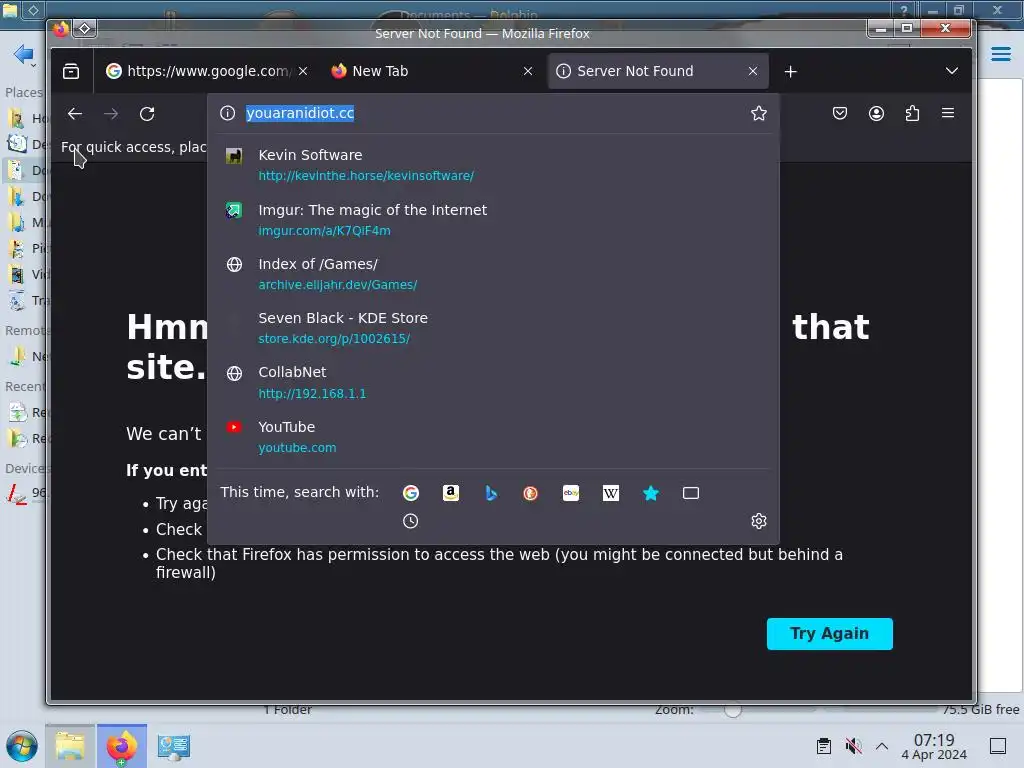Open the clipboard tray icon
Screen dimensions: 1024x768
(824, 746)
